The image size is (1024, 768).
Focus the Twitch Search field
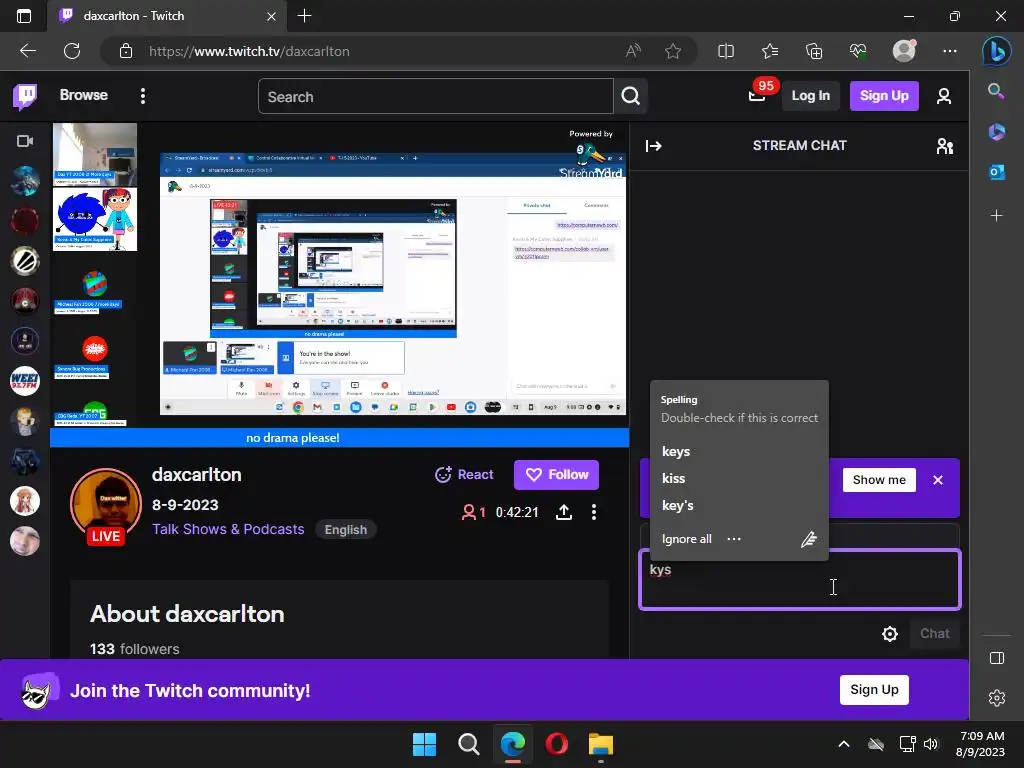(436, 97)
